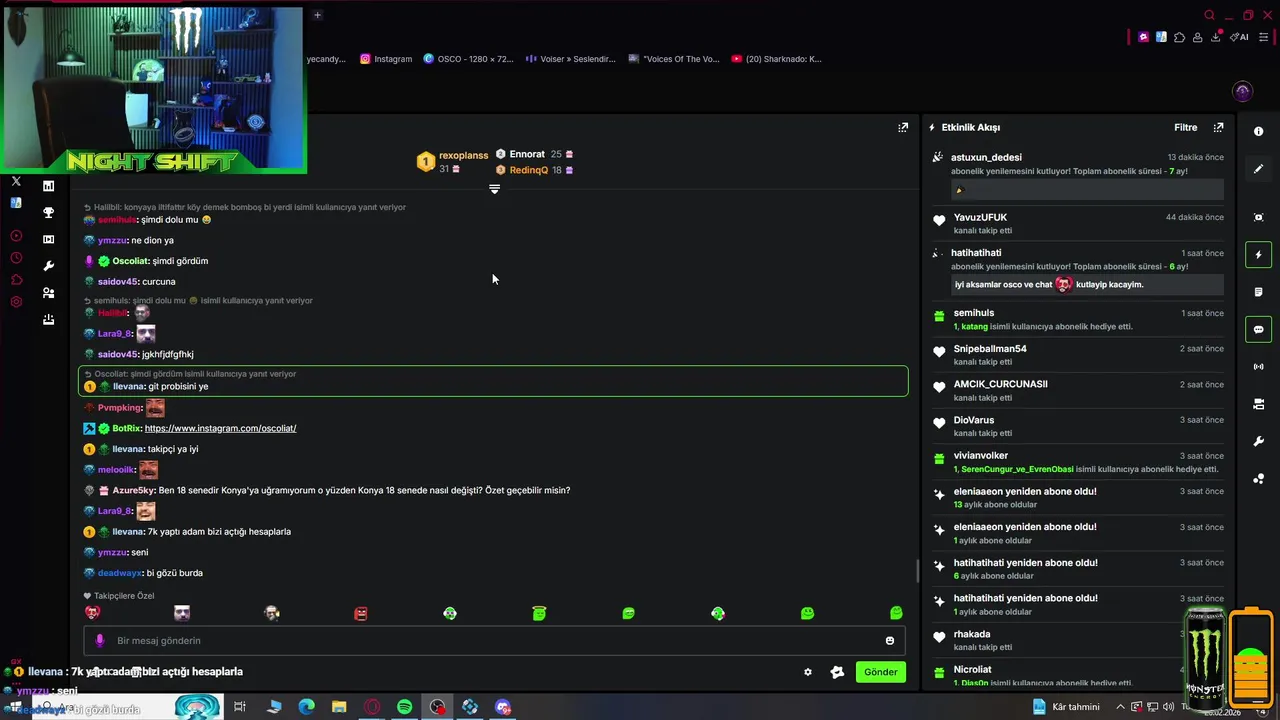Viewport: 1280px width, 720px height.
Task: Open browser history clock icon in sidebar
Action: click(16, 258)
